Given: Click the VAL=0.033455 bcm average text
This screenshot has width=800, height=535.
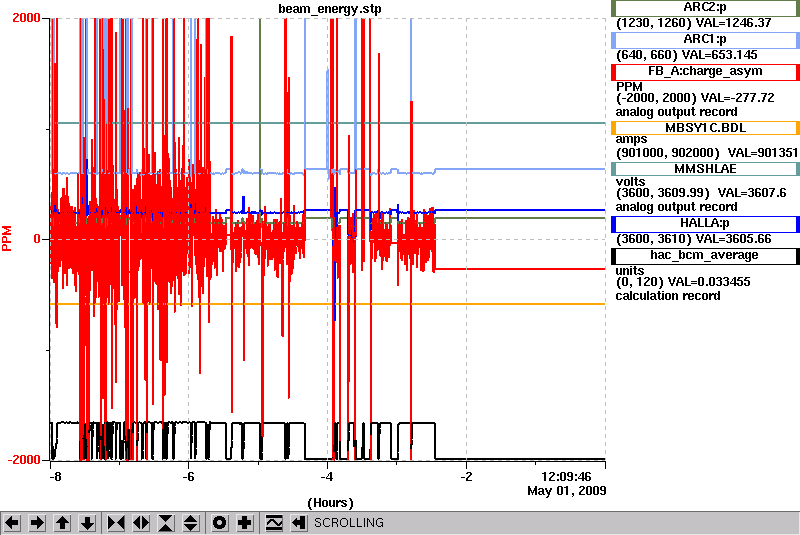Looking at the screenshot, I should click(709, 282).
